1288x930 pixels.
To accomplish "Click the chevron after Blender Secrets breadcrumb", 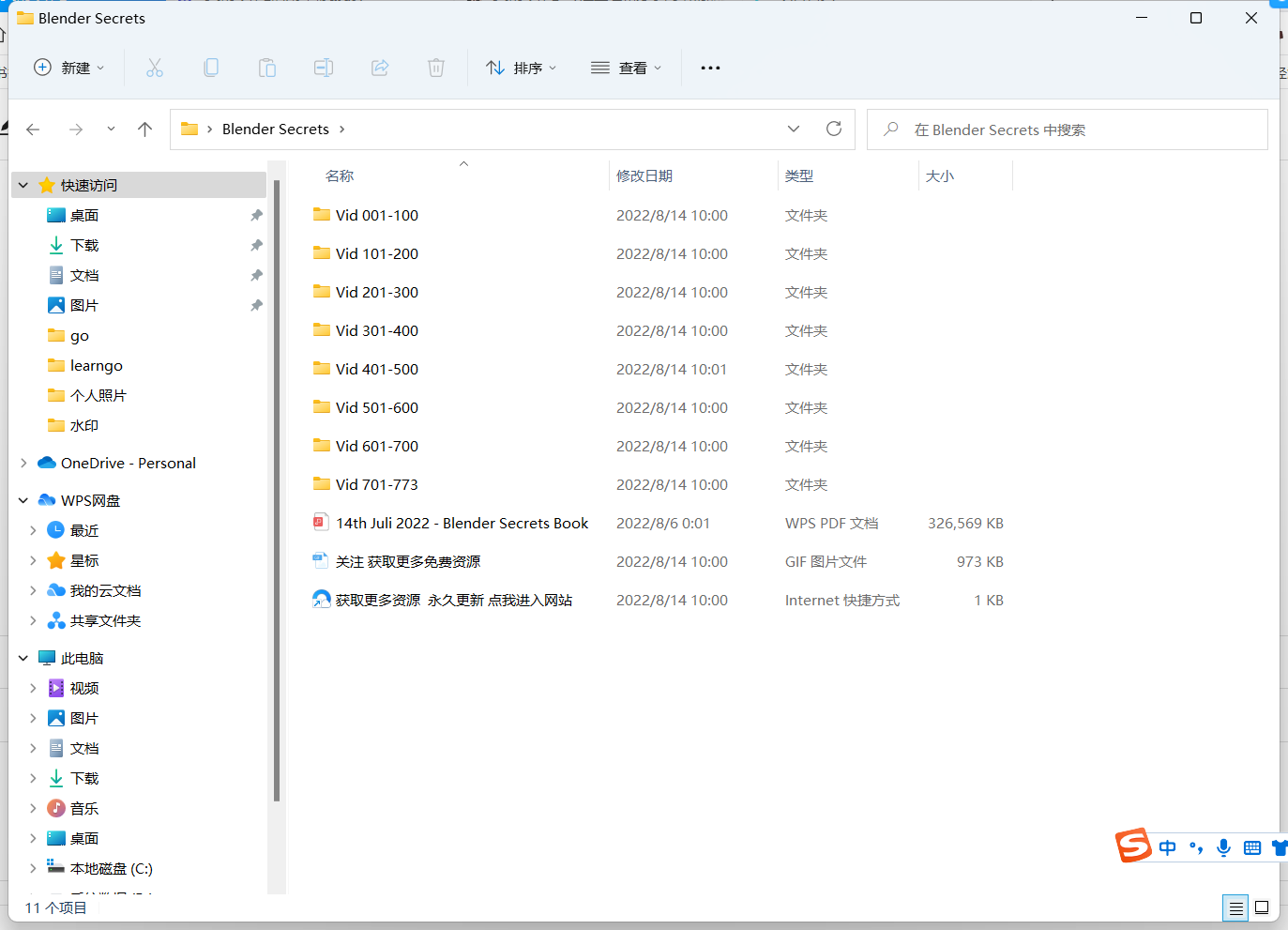I will [341, 130].
